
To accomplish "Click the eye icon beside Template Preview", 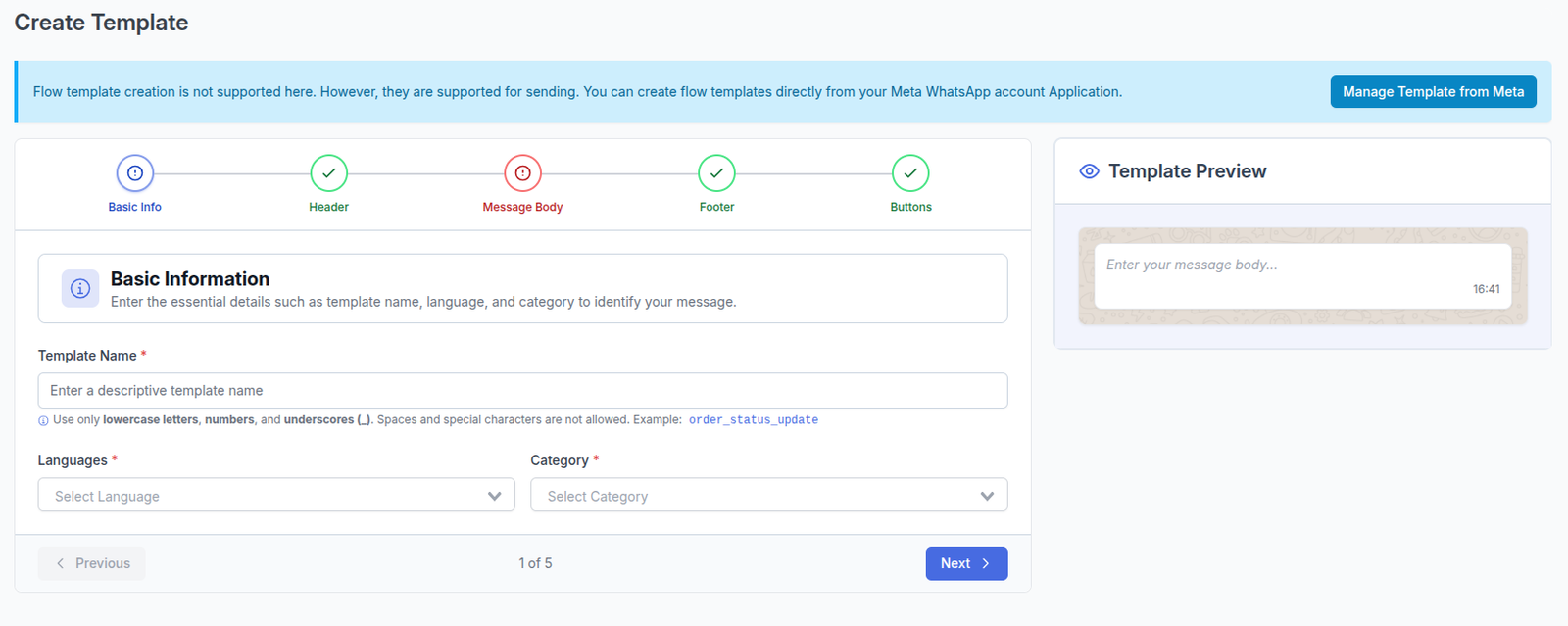I will pos(1089,171).
